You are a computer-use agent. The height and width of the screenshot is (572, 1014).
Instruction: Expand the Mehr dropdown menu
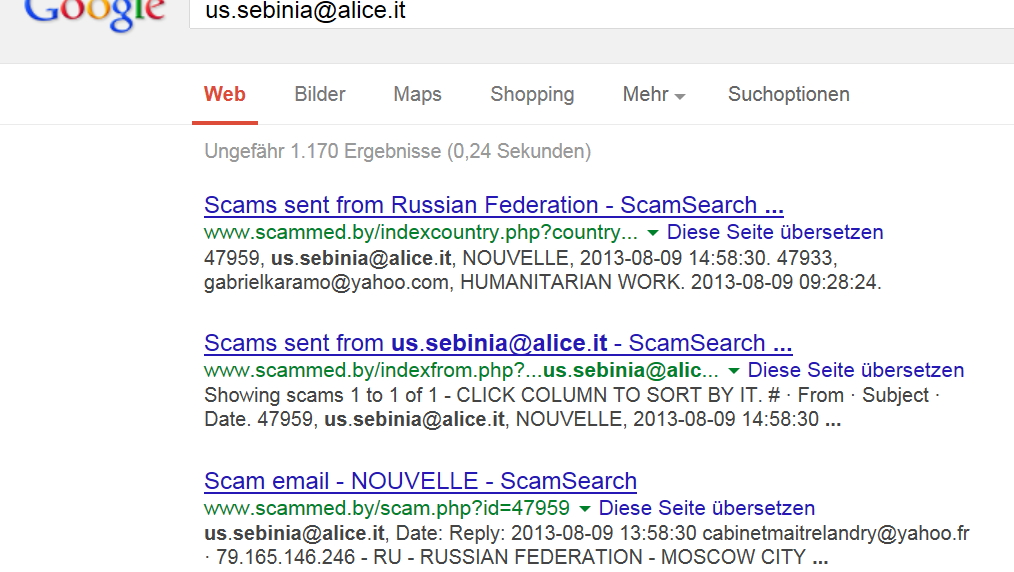[654, 94]
